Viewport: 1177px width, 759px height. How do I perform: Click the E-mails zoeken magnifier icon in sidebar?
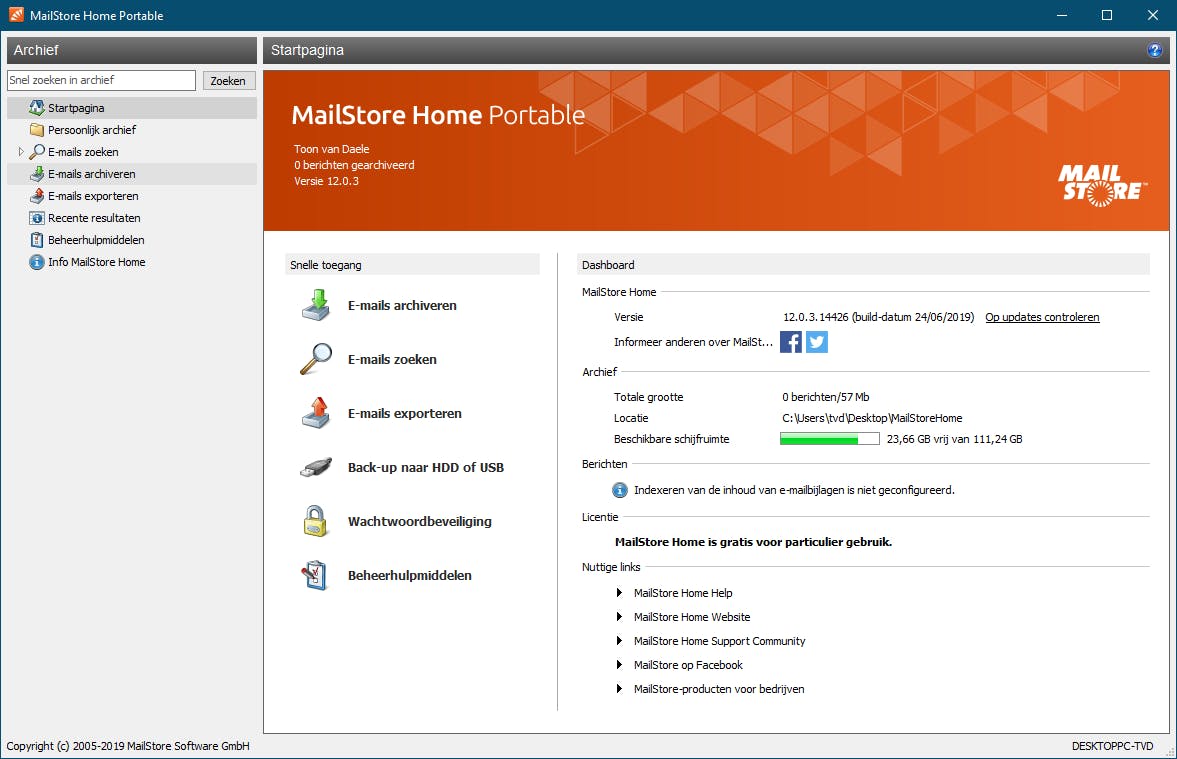[x=36, y=151]
